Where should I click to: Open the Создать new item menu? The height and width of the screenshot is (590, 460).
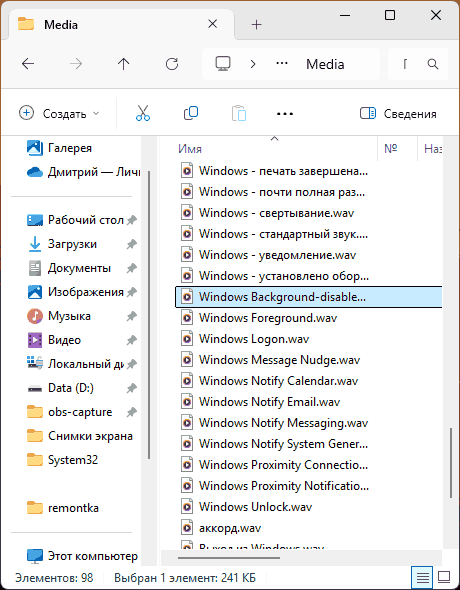[x=59, y=113]
